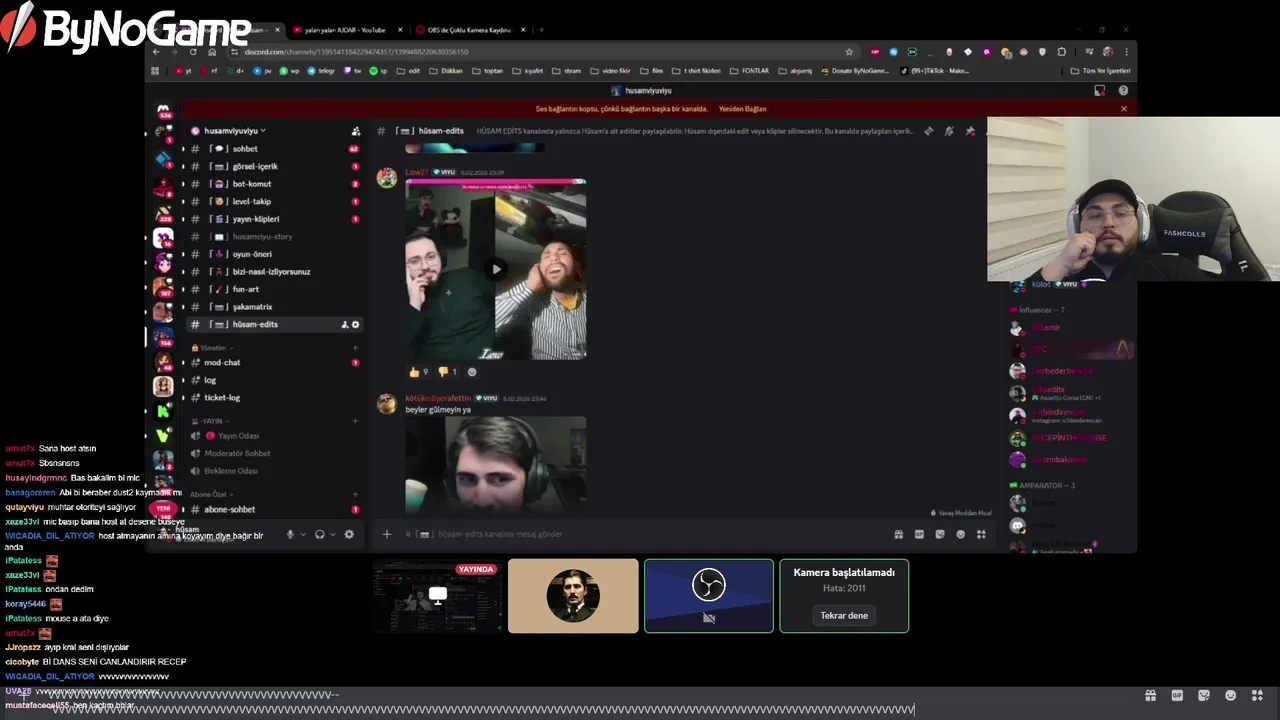Open the GIF picker icon
This screenshot has width=1280, height=720.
pyautogui.click(x=919, y=534)
